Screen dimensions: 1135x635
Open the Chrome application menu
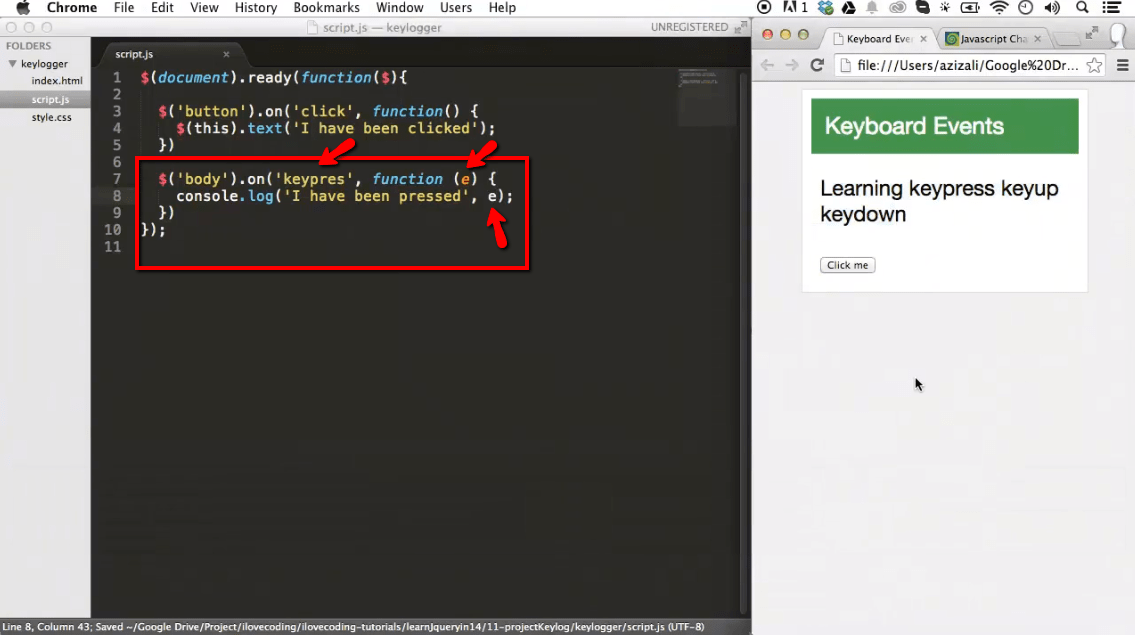coord(72,7)
